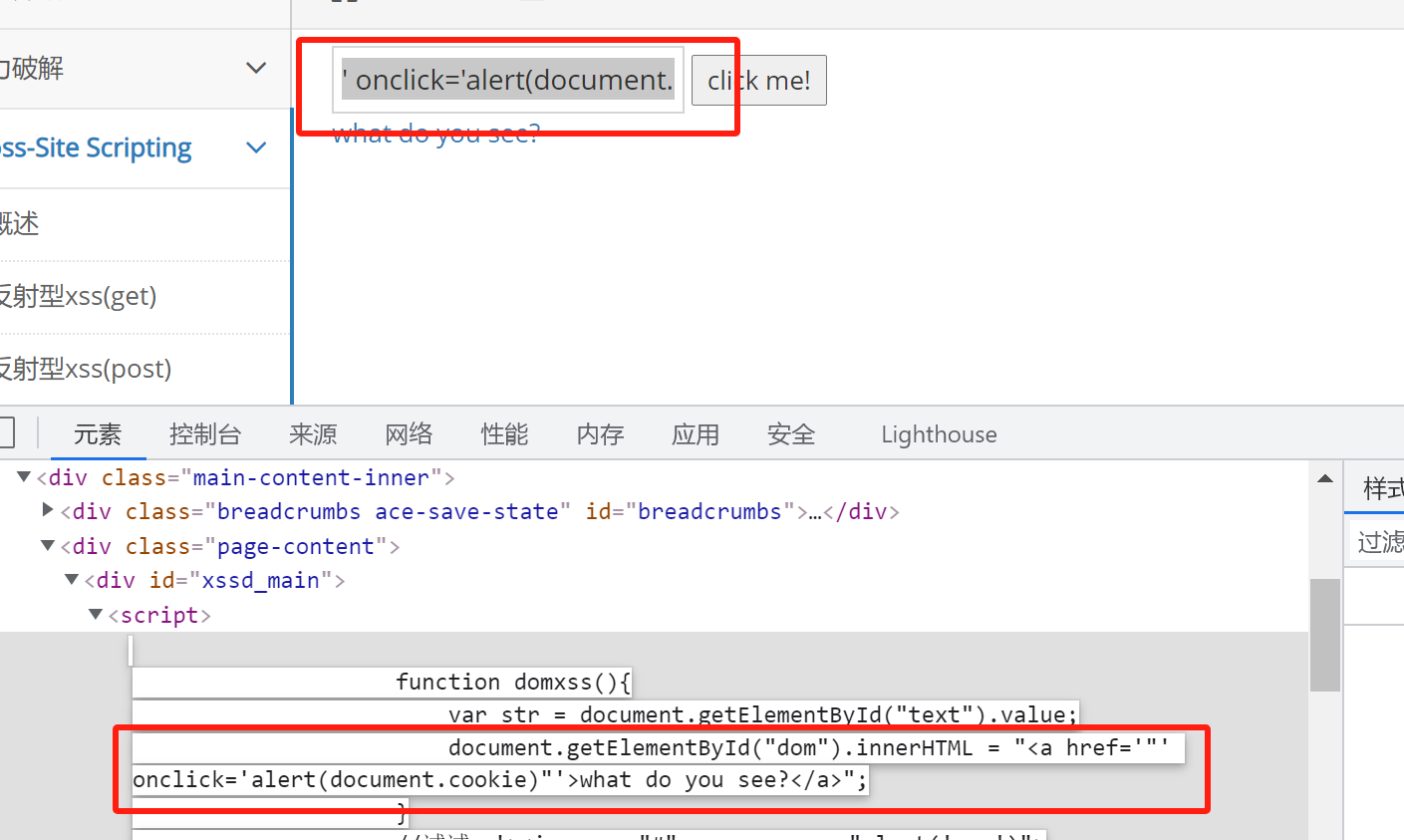The height and width of the screenshot is (840, 1404).
Task: Switch to the 控制台 tab
Action: click(x=204, y=434)
